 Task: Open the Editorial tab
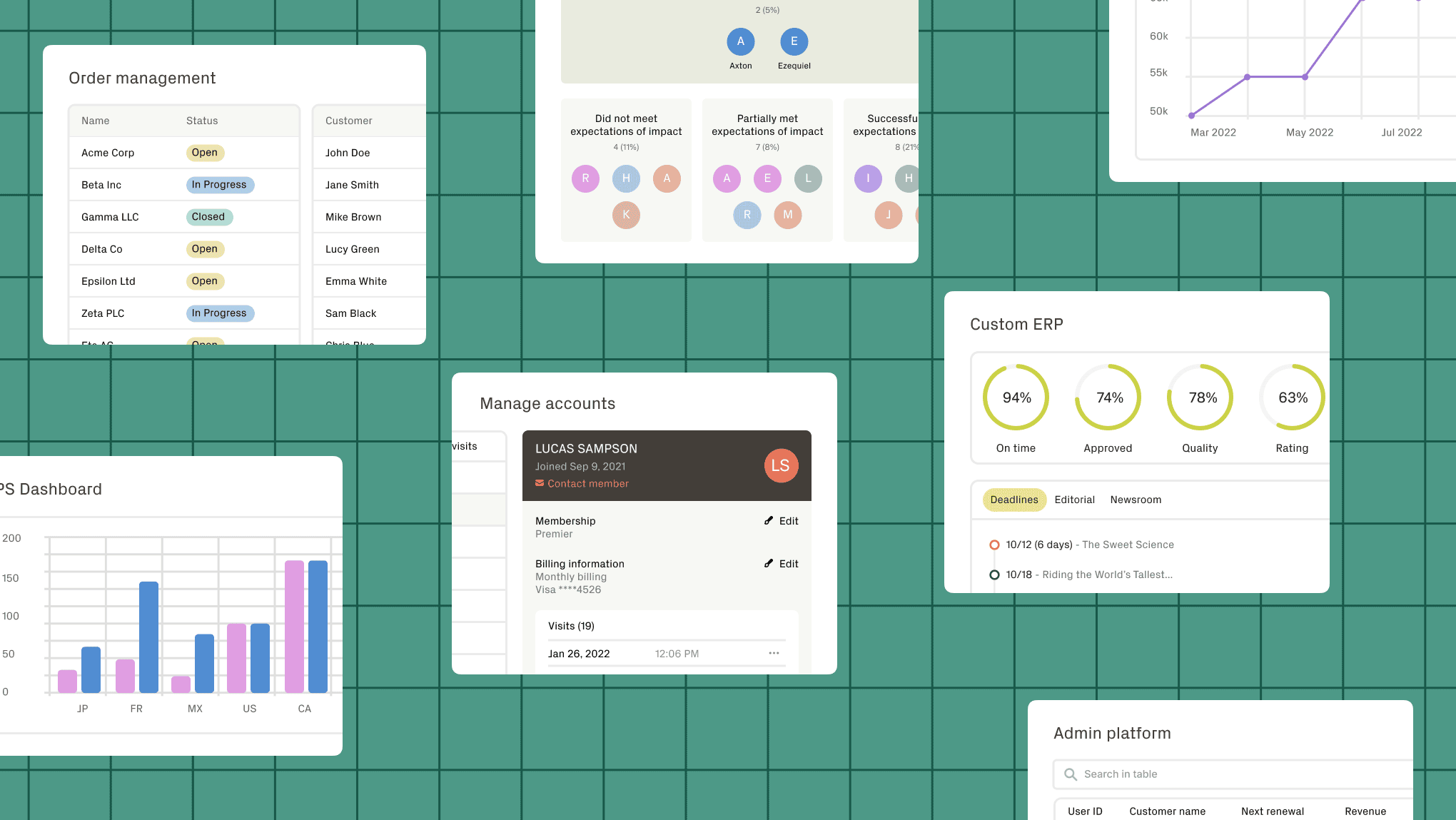1074,500
